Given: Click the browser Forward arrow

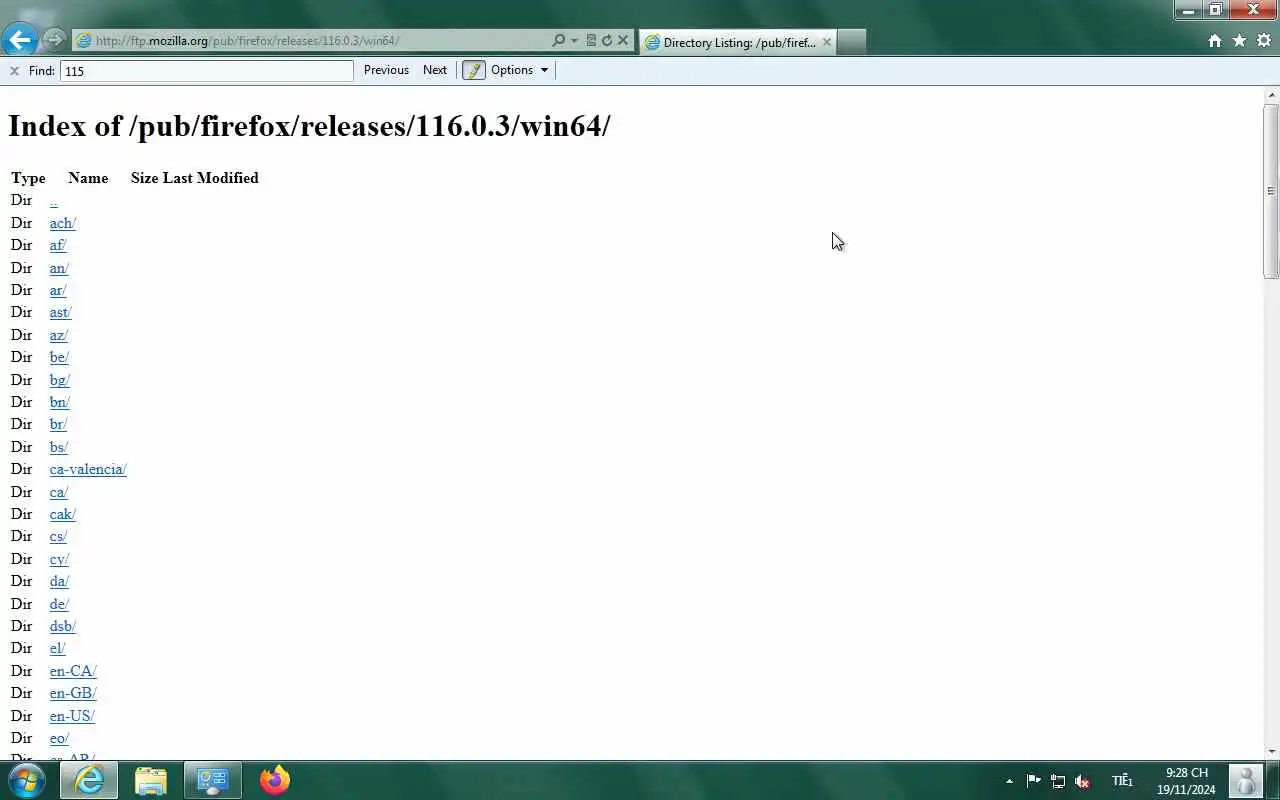Looking at the screenshot, I should pyautogui.click(x=54, y=40).
